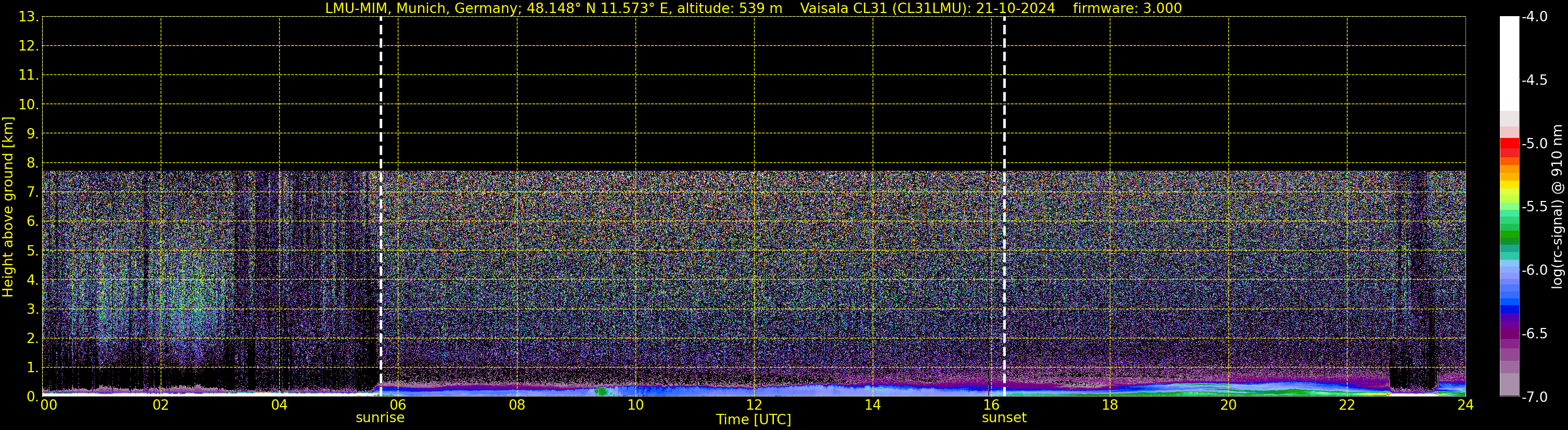
Task: Click the sunset label below the time axis
Action: coord(1004,418)
